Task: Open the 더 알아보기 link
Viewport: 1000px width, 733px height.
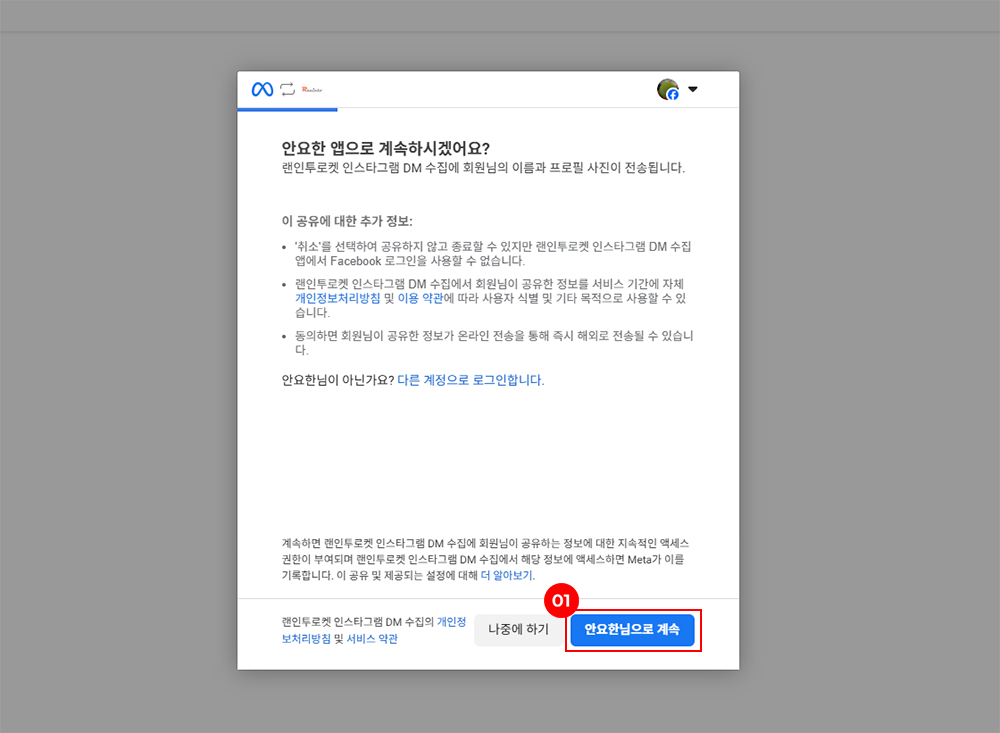Action: click(507, 576)
